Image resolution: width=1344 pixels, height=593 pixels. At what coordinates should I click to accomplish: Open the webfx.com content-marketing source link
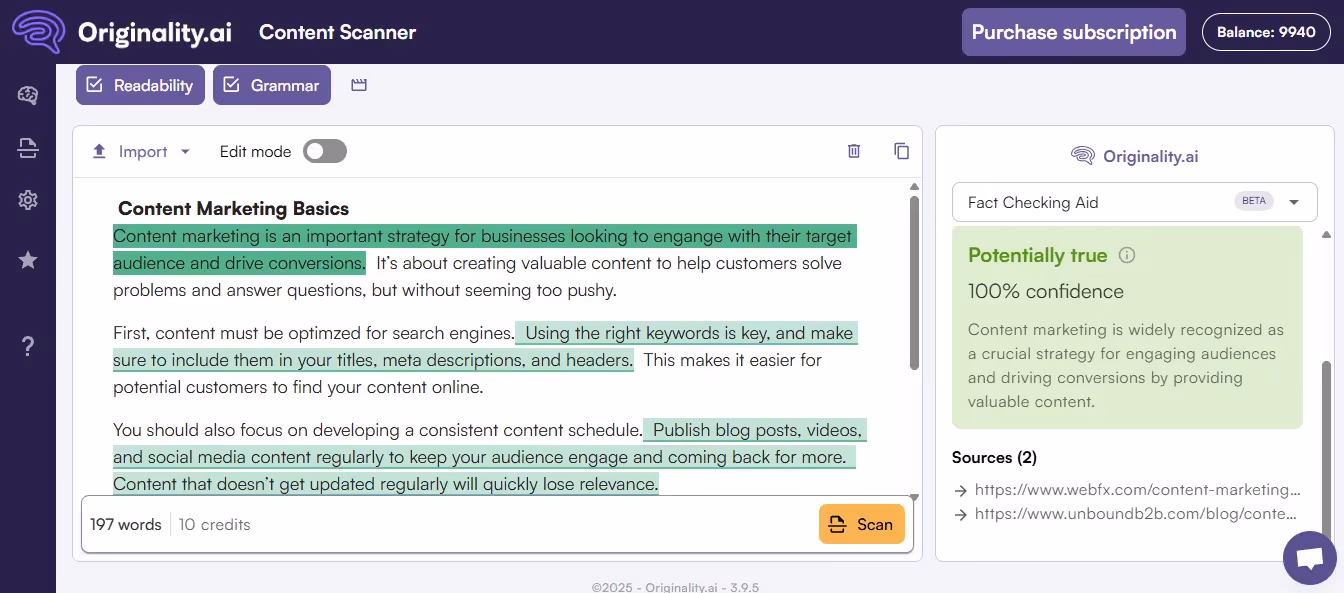click(x=1137, y=490)
